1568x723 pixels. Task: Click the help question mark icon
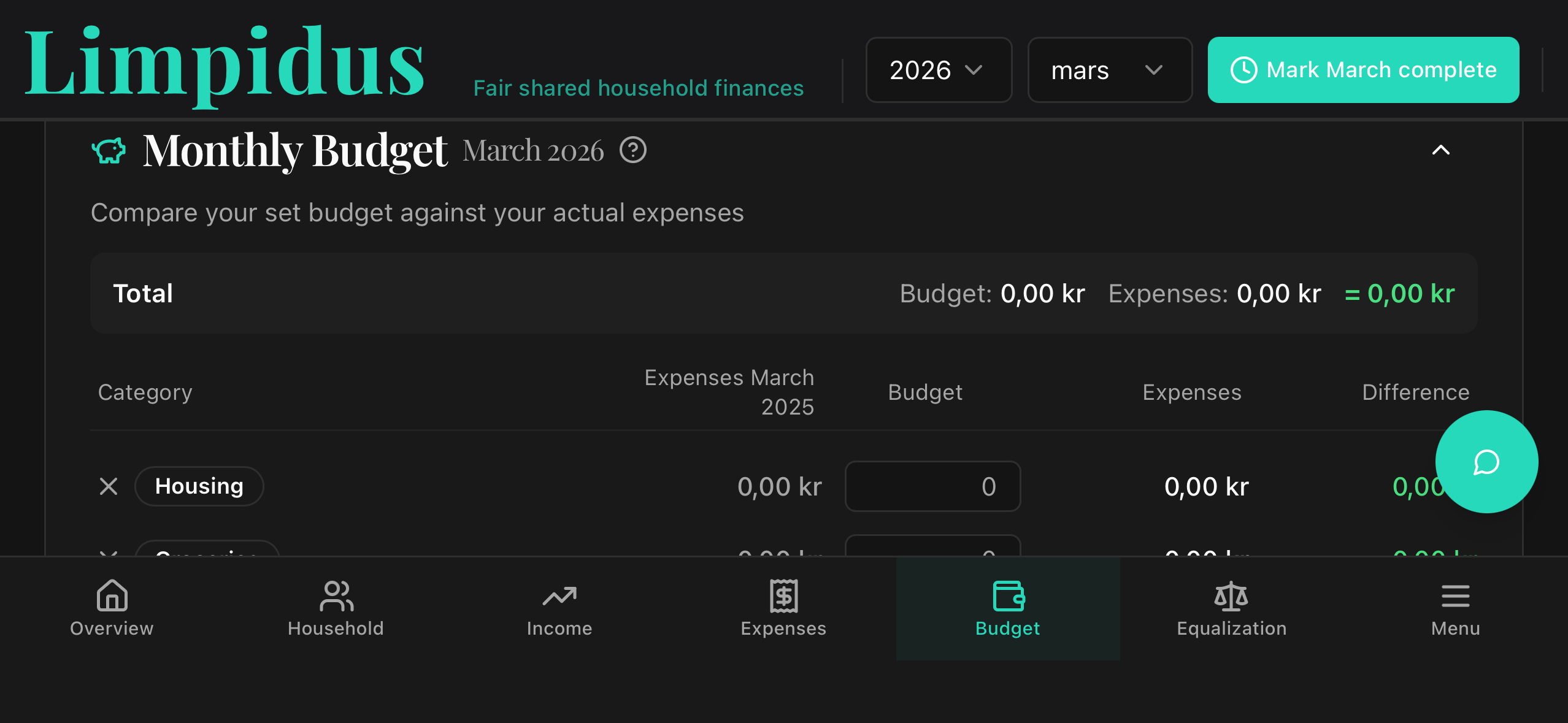click(x=632, y=150)
